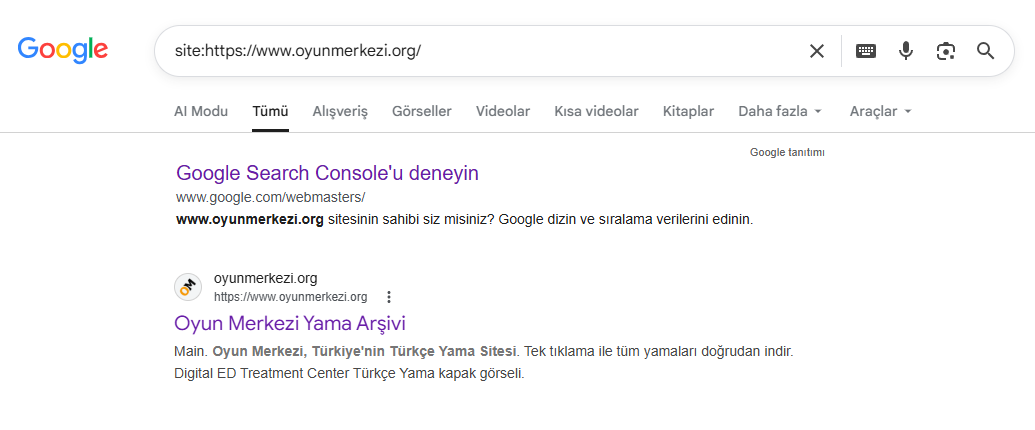This screenshot has width=1035, height=430.
Task: Expand the Daha fazla dropdown
Action: point(780,111)
